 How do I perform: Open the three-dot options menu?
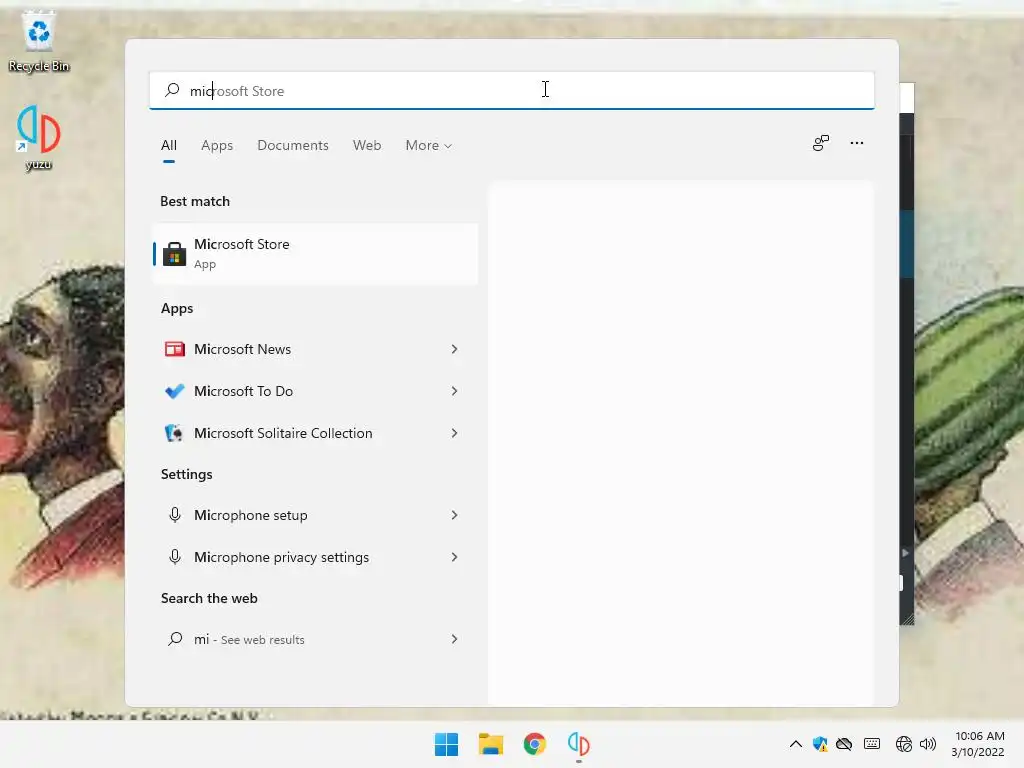(x=857, y=143)
